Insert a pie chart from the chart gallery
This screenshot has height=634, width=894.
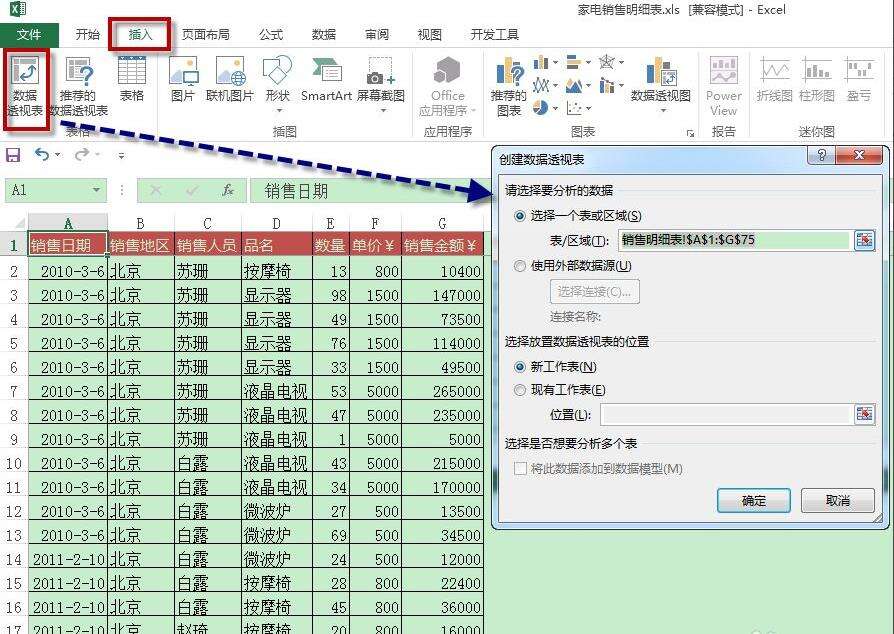coord(545,107)
